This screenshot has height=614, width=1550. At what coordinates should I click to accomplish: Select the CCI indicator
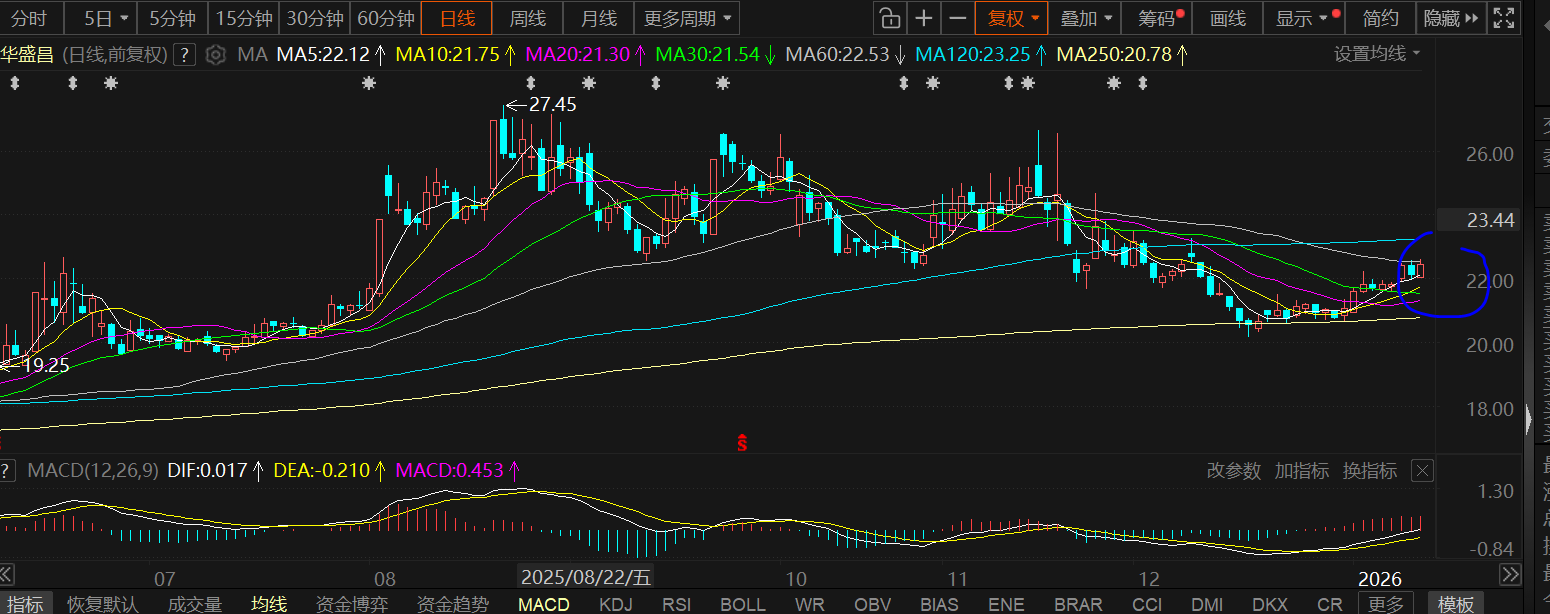pos(1147,604)
